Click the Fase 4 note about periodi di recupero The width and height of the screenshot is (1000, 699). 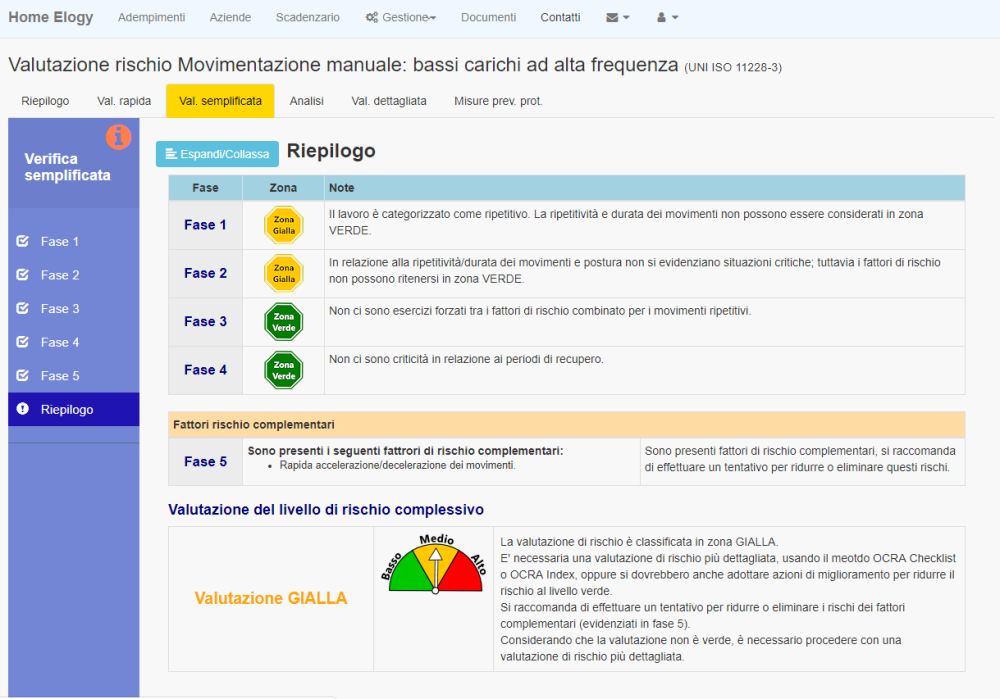click(466, 360)
